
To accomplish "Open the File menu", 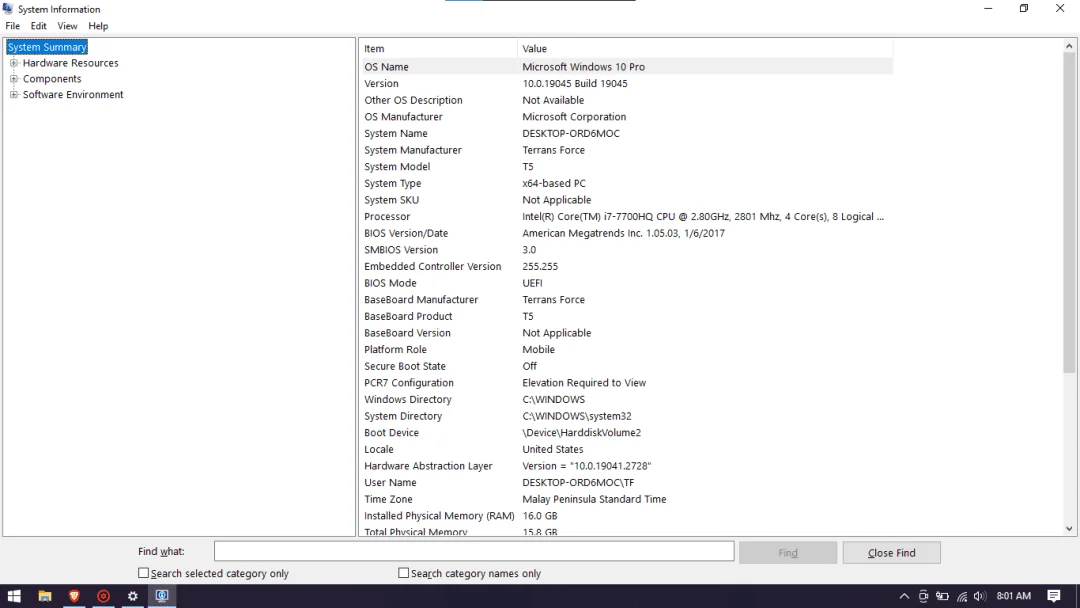I will tap(12, 26).
